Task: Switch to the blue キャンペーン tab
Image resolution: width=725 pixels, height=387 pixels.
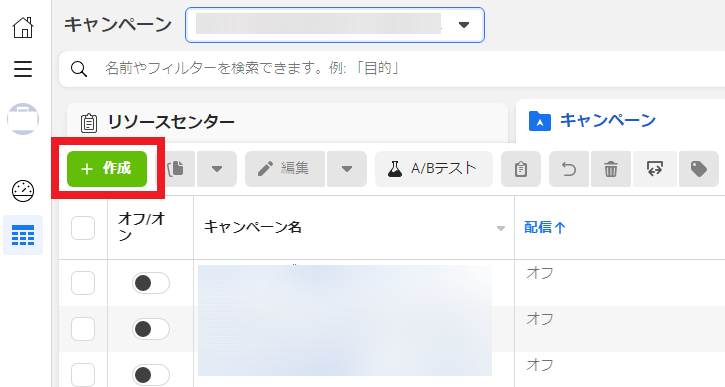Action: (620, 121)
